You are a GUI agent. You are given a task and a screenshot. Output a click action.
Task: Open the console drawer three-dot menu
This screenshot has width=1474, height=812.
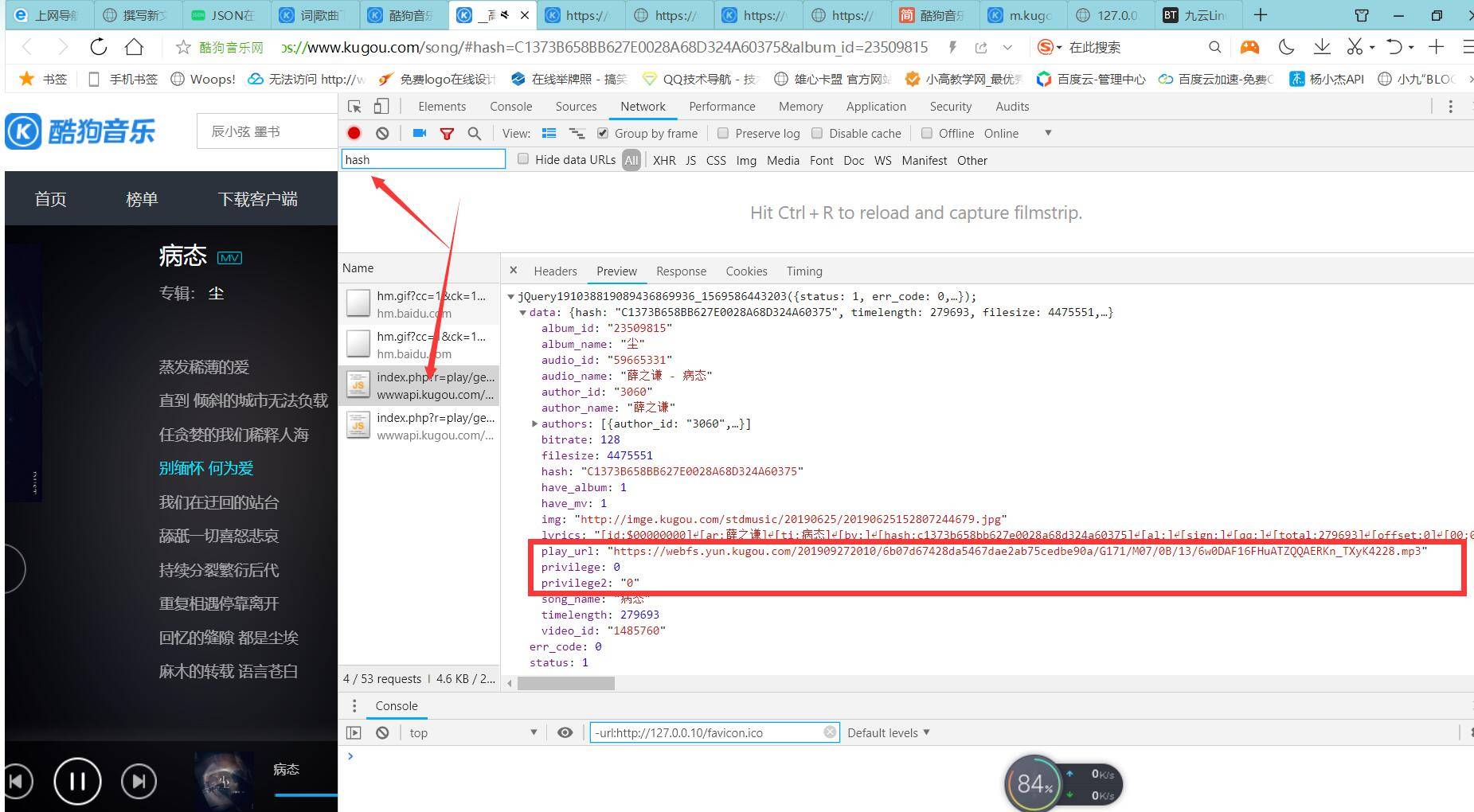354,706
